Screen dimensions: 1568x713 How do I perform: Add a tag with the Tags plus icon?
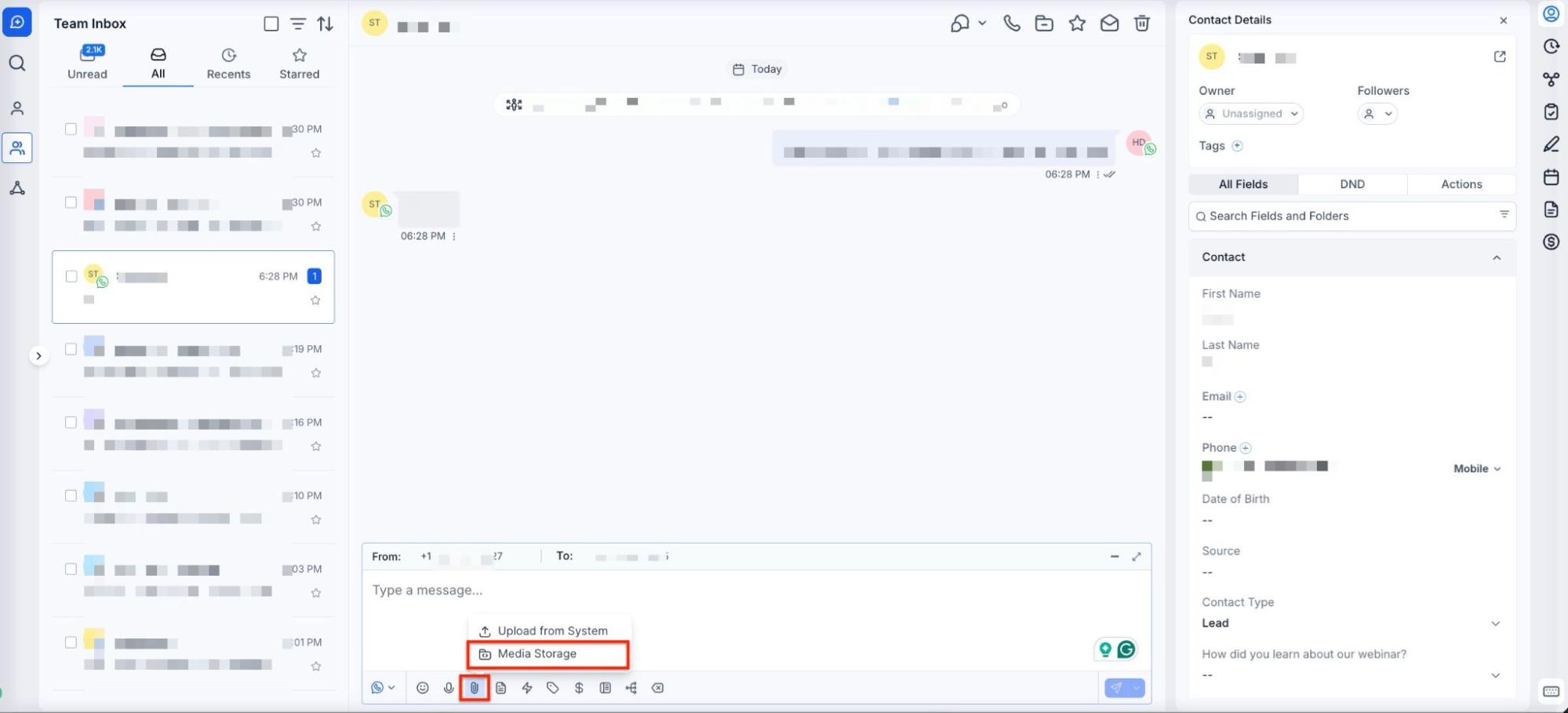(1237, 146)
